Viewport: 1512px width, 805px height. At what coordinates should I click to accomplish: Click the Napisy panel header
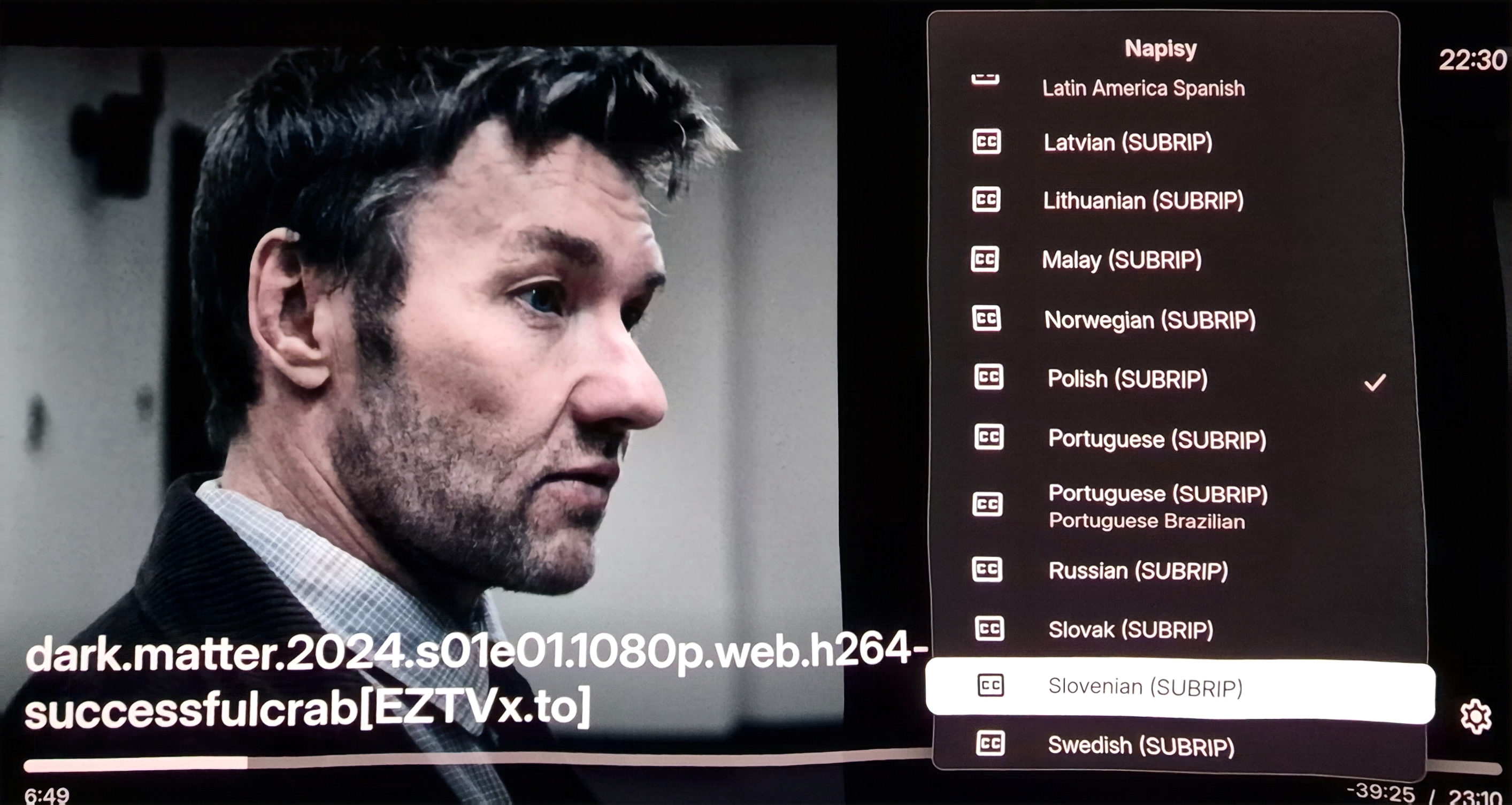click(x=1161, y=49)
